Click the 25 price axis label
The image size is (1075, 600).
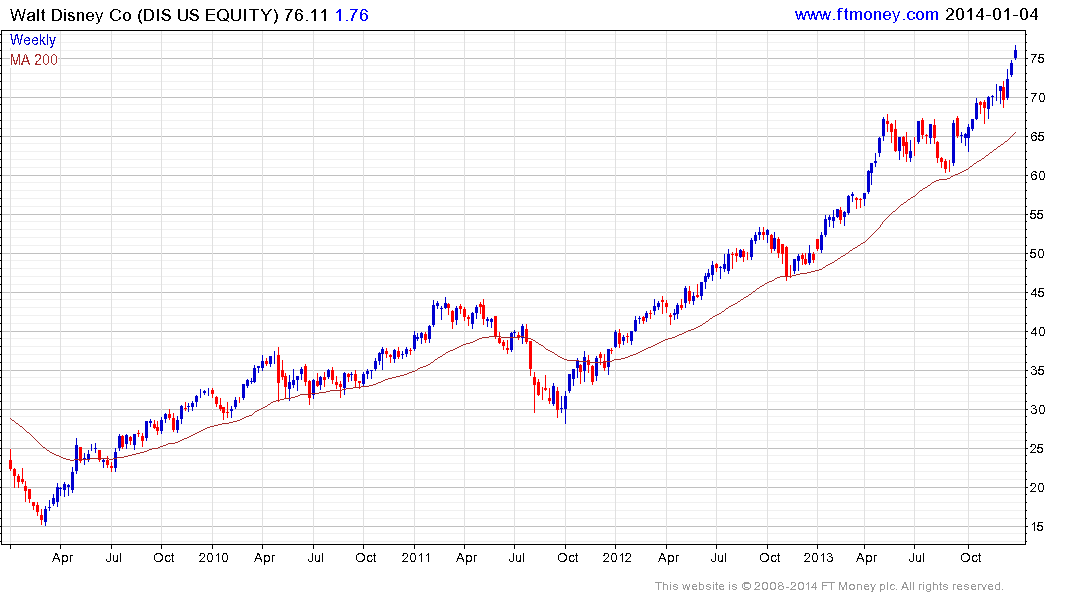pyautogui.click(x=1037, y=449)
